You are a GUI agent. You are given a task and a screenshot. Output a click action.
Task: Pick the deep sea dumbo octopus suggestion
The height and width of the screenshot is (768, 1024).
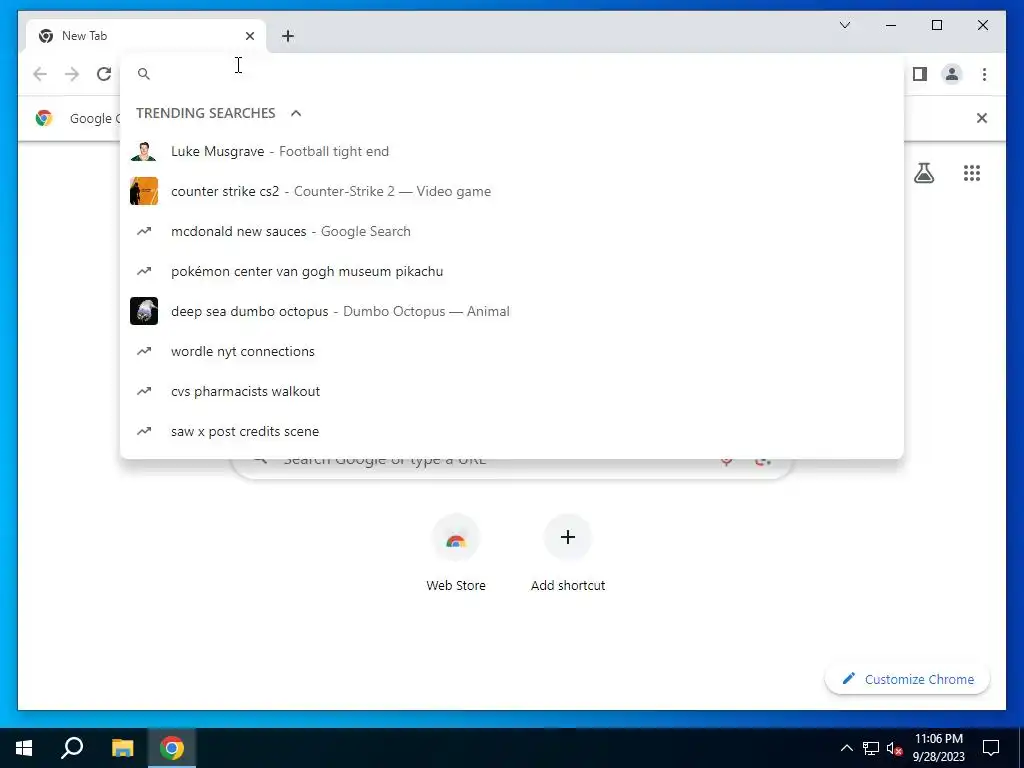pos(512,312)
